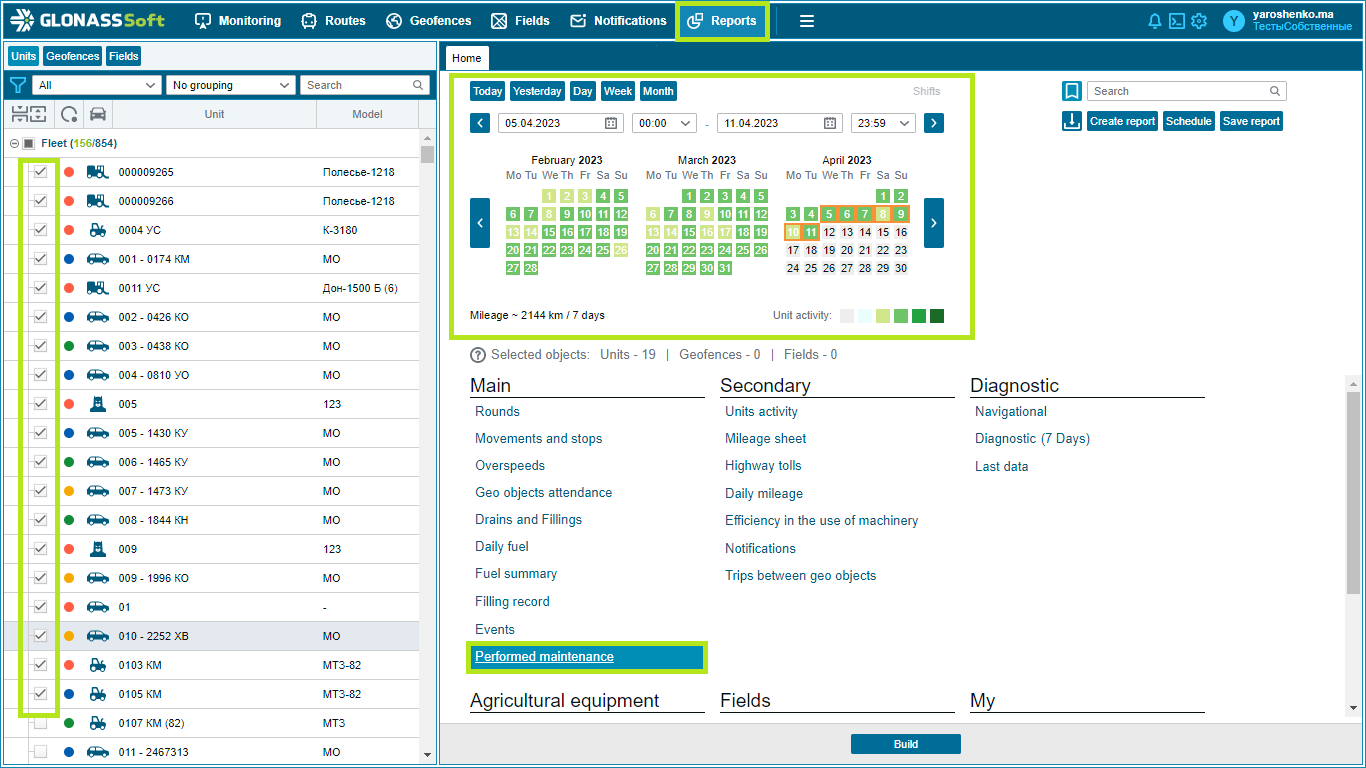Screen dimensions: 1366x768
Task: Select April 14 in the calendar
Action: click(865, 232)
